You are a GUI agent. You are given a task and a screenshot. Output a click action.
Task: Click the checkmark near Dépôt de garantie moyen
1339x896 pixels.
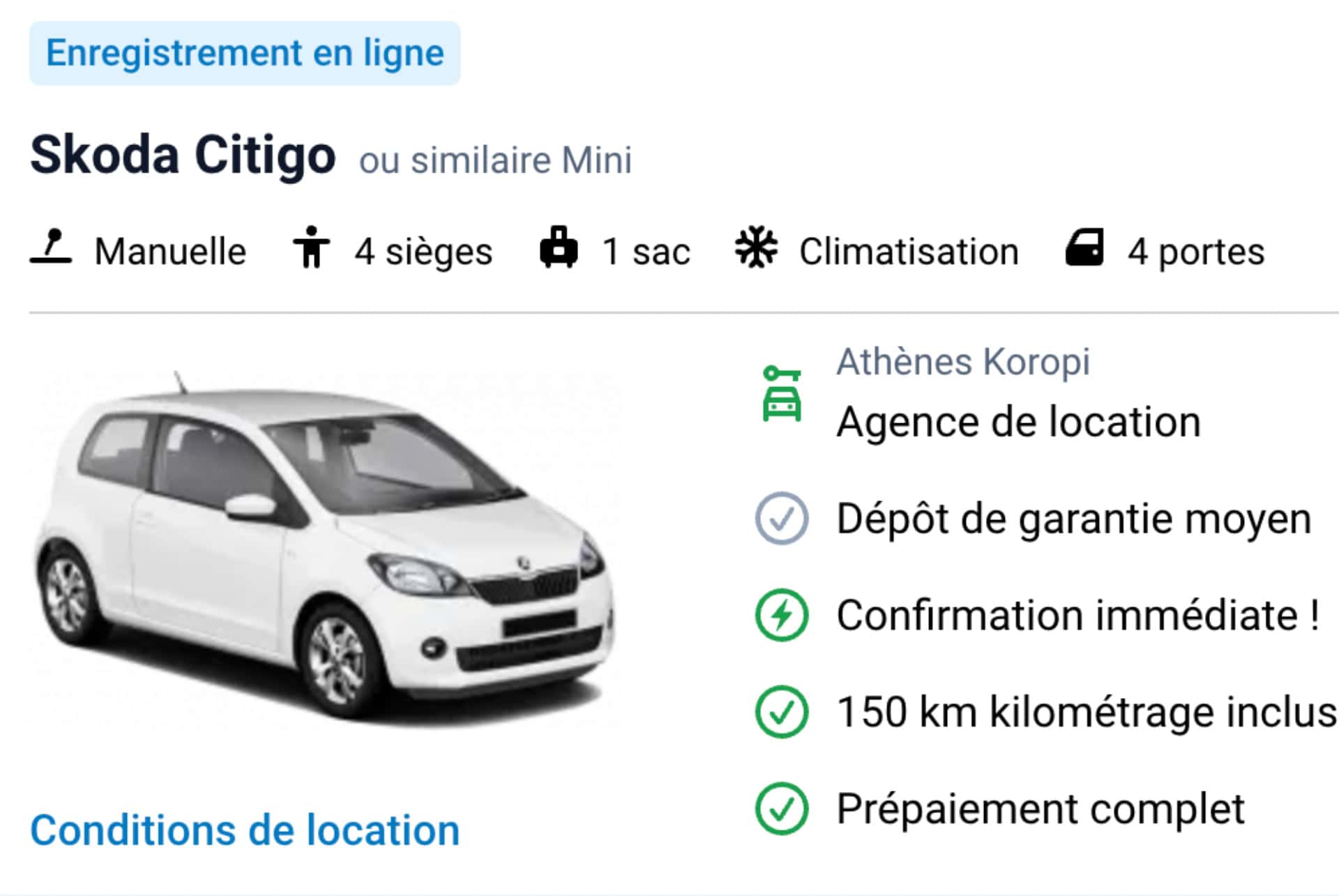click(782, 517)
